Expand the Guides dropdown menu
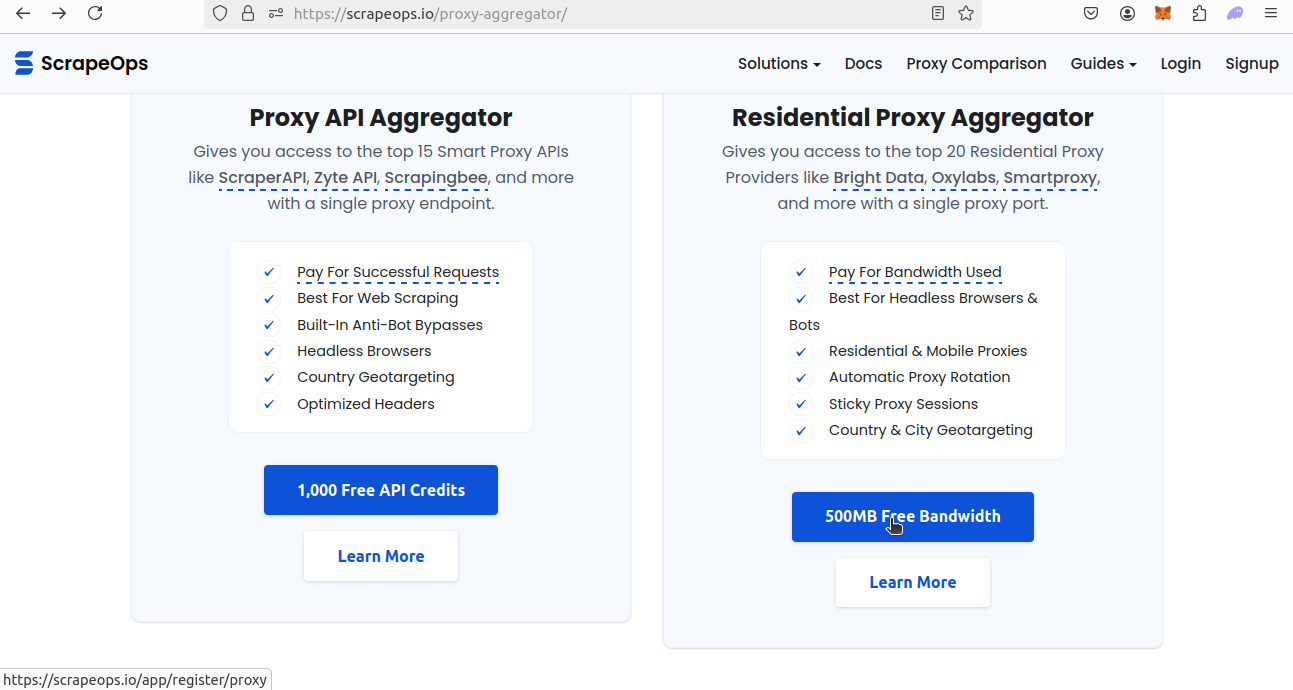 (x=1103, y=63)
